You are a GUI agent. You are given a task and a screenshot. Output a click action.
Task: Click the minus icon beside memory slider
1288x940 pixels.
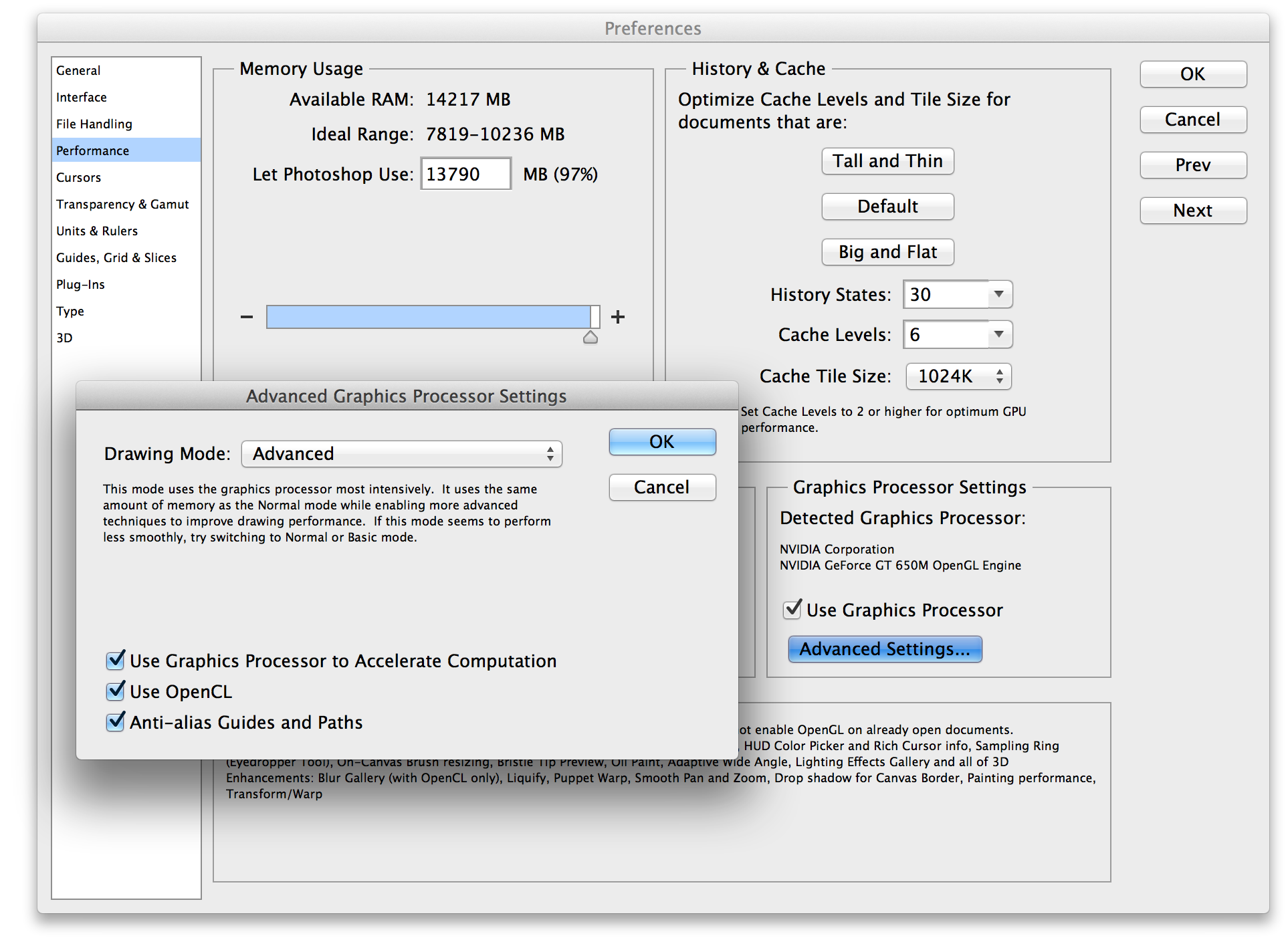[247, 317]
